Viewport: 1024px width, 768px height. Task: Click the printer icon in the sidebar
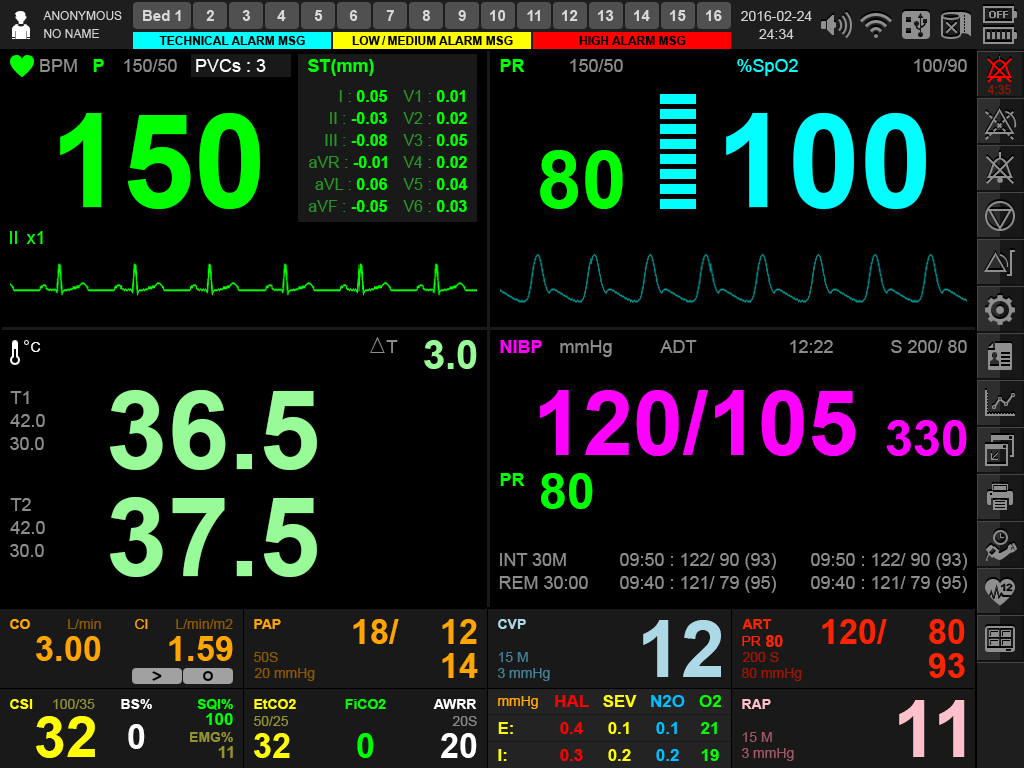[x=1000, y=495]
